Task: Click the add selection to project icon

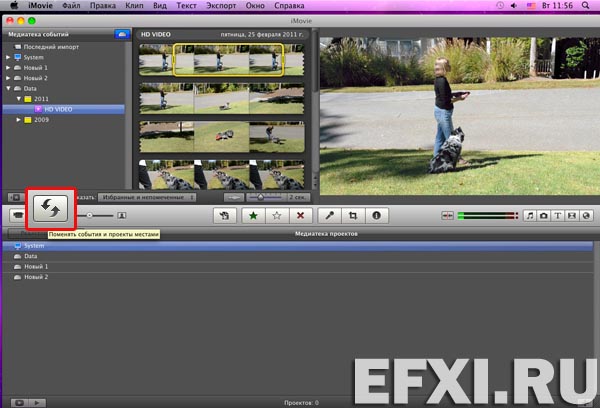Action: (x=225, y=216)
